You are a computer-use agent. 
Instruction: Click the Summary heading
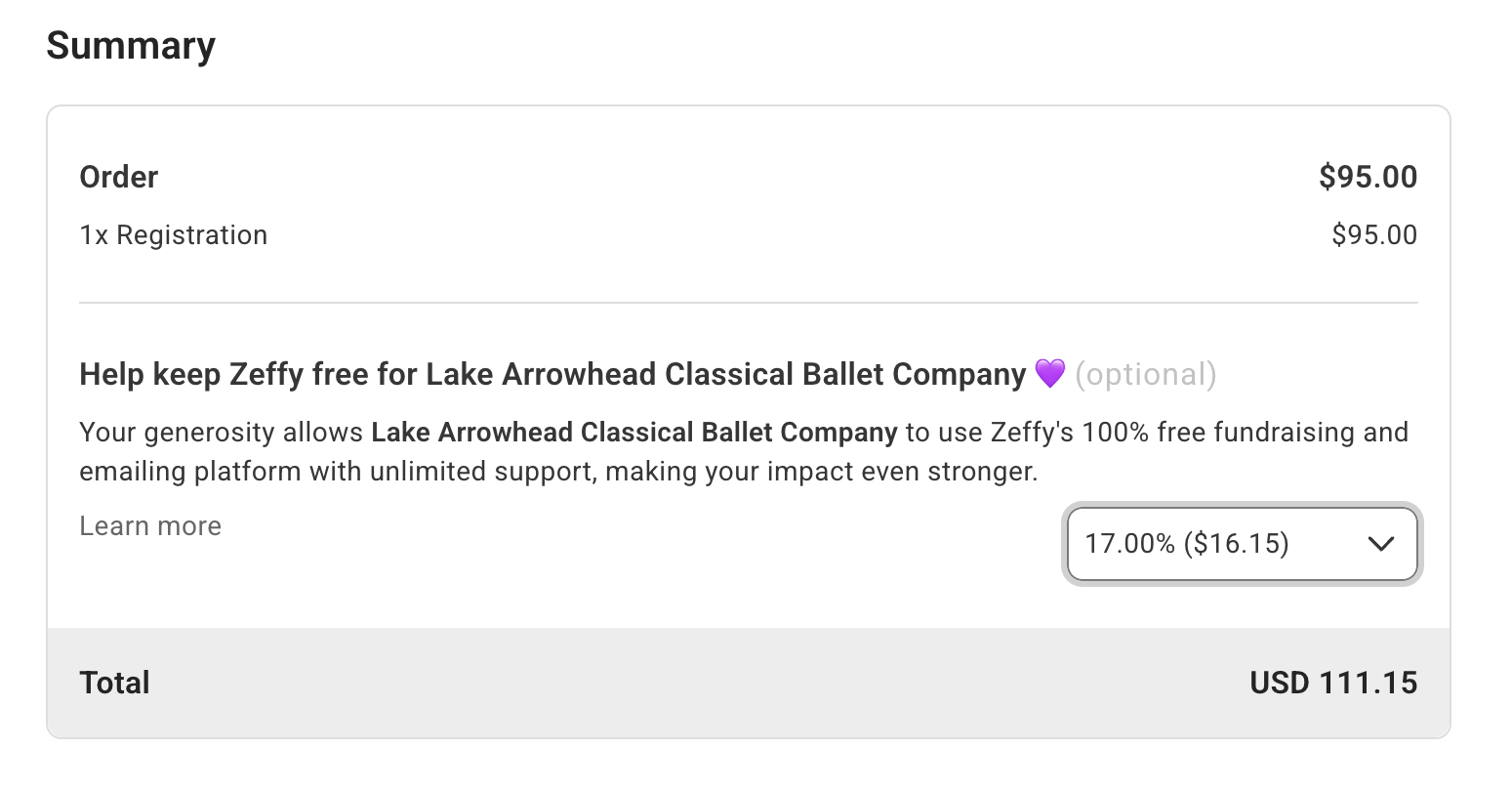click(131, 46)
